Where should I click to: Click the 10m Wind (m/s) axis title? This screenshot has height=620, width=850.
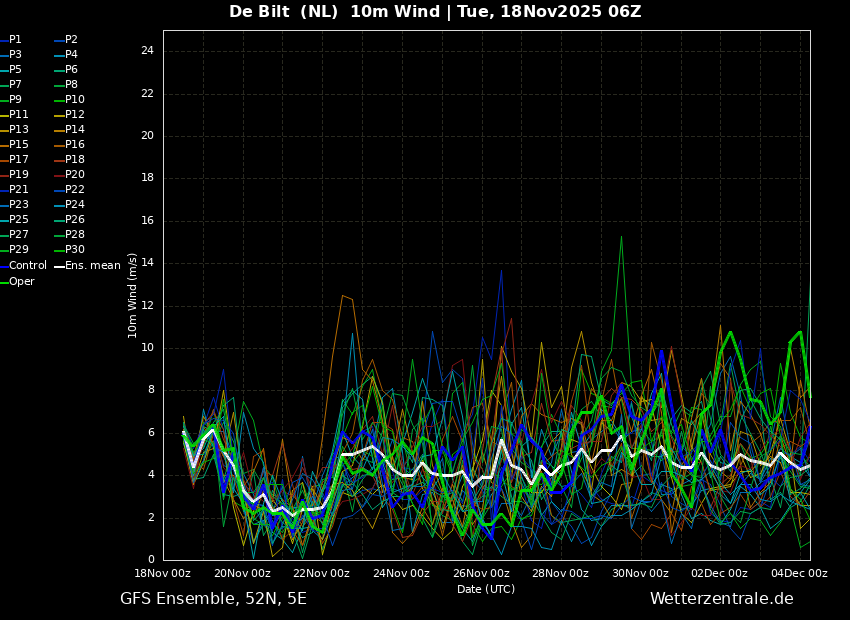click(132, 296)
